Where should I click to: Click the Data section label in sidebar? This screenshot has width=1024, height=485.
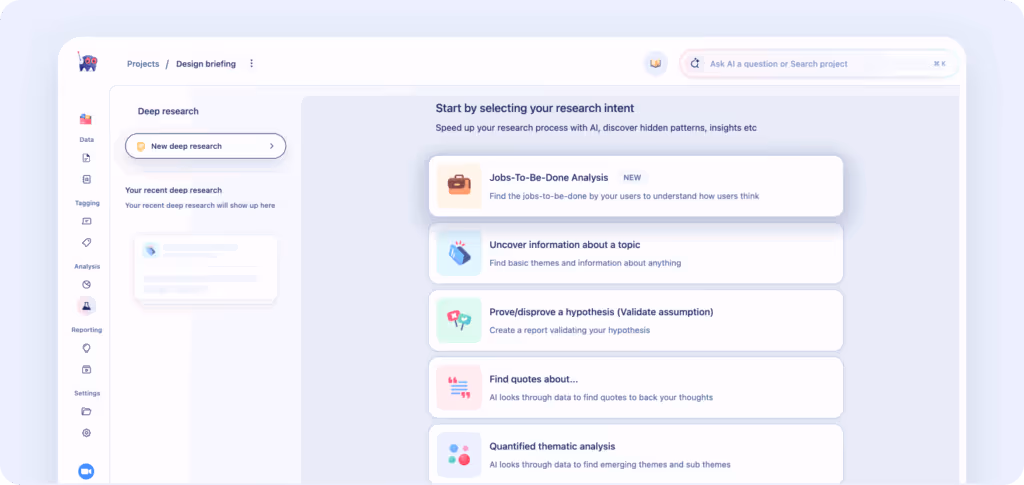(x=87, y=140)
